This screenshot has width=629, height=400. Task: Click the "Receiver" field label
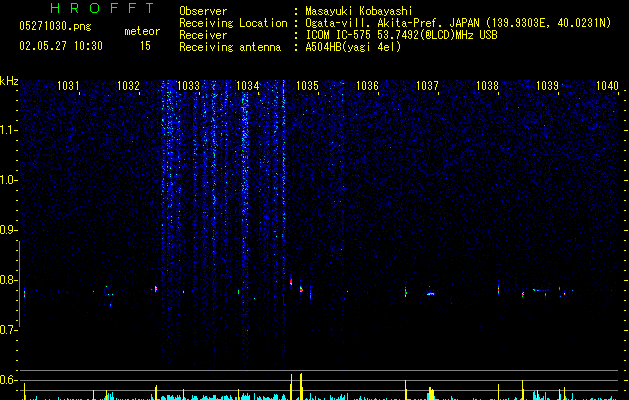pyautogui.click(x=203, y=35)
